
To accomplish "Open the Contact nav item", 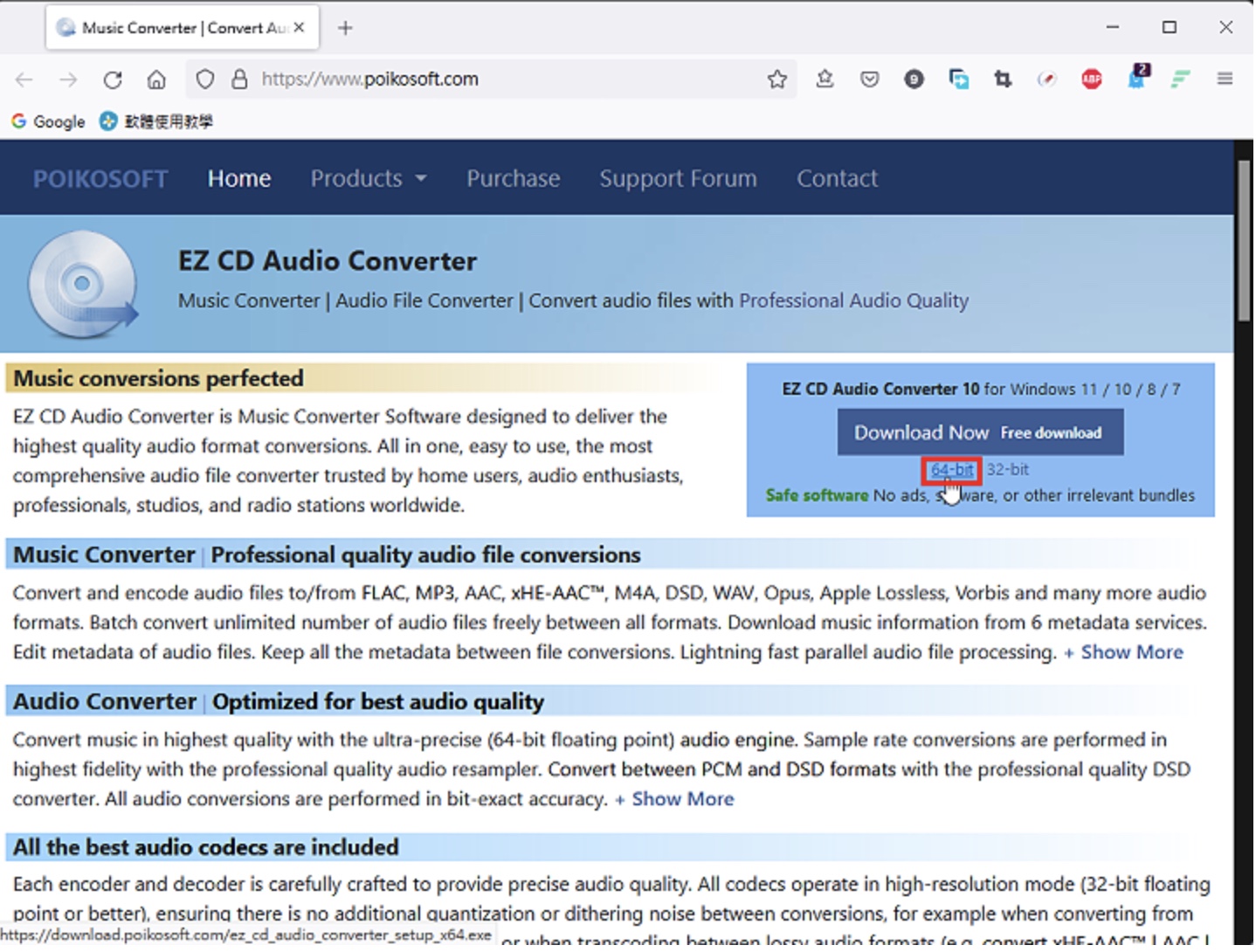I will coord(838,178).
